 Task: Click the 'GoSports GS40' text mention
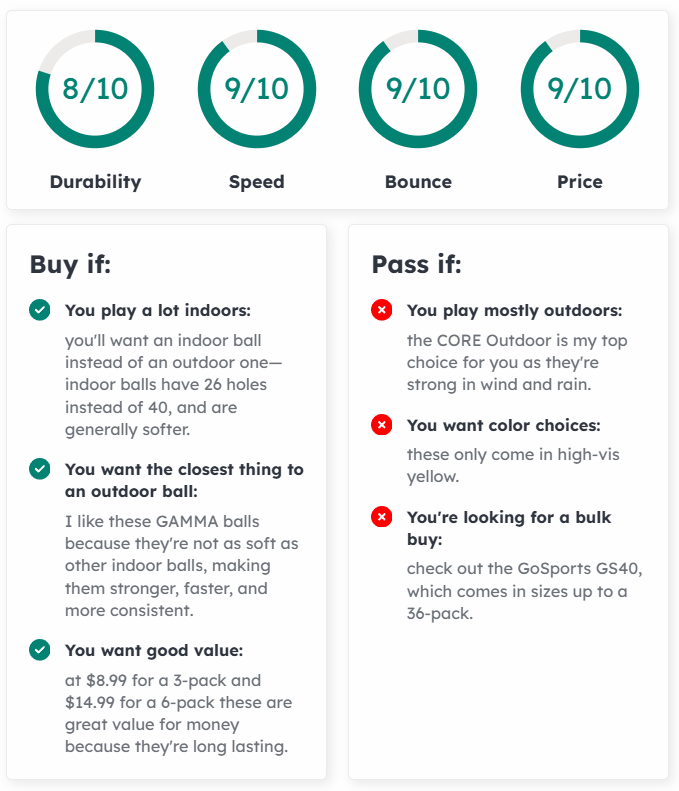(x=579, y=569)
